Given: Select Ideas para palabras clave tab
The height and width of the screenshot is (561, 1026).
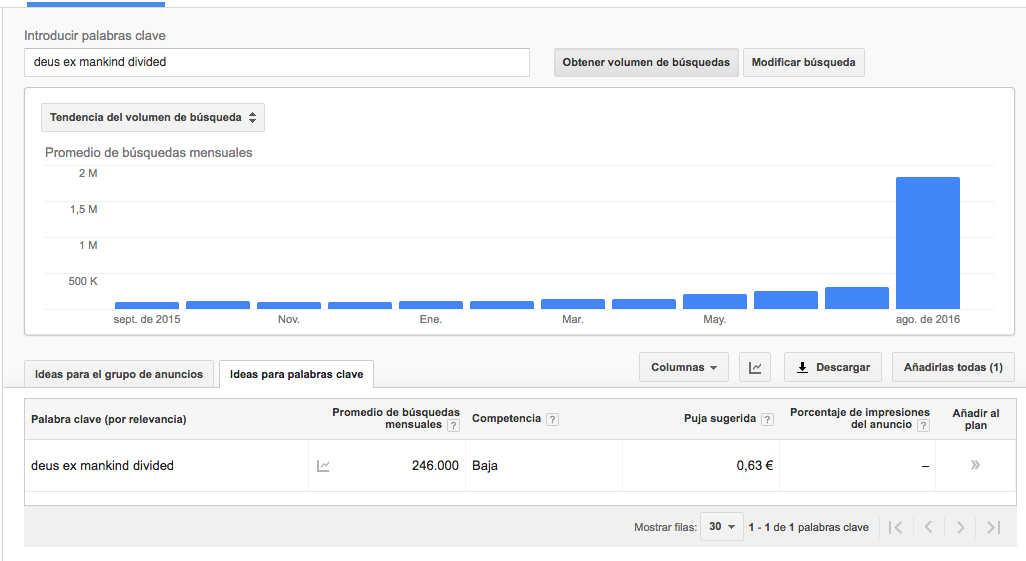Looking at the screenshot, I should [296, 374].
